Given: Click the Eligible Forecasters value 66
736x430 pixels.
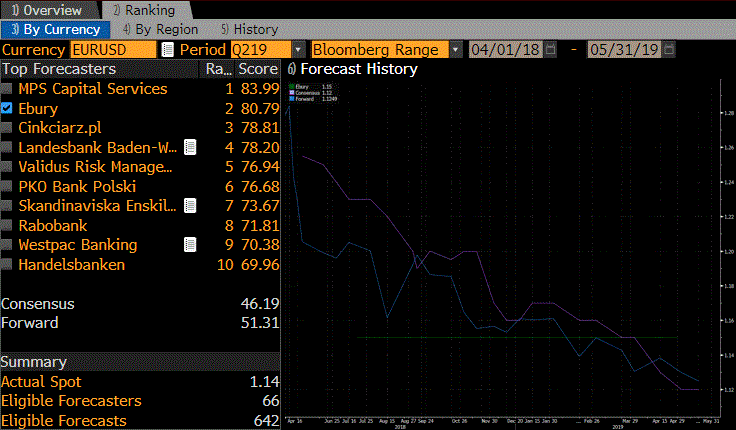Looking at the screenshot, I should (270, 401).
